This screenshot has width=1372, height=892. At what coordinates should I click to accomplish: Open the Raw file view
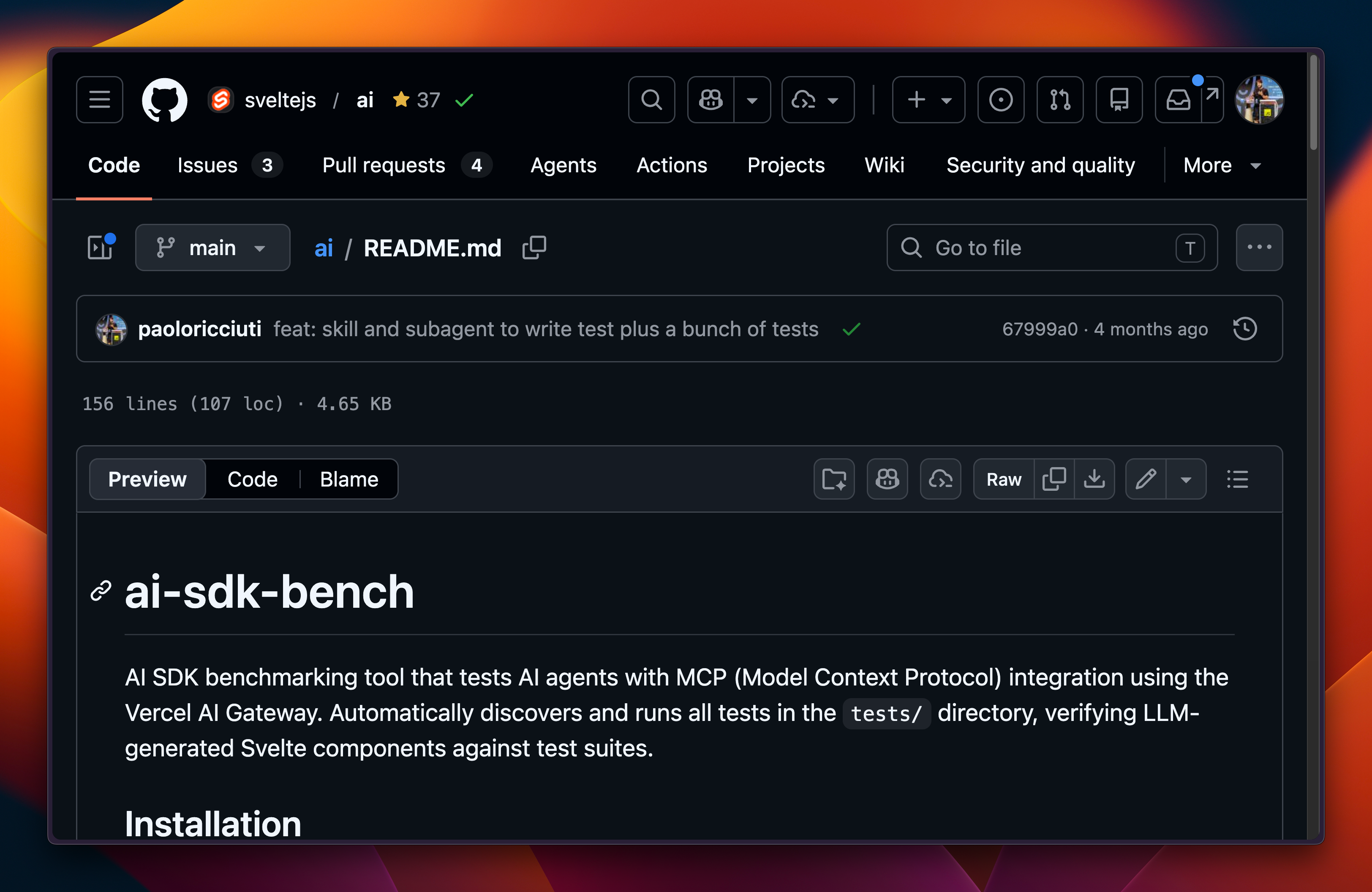point(1004,479)
